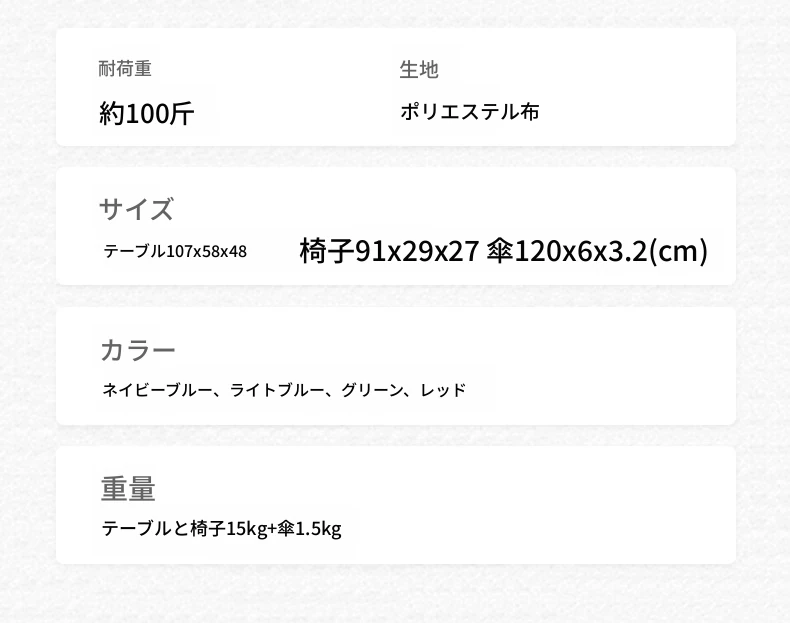Select the 約100斤 load capacity value
The image size is (790, 623).
pos(147,113)
